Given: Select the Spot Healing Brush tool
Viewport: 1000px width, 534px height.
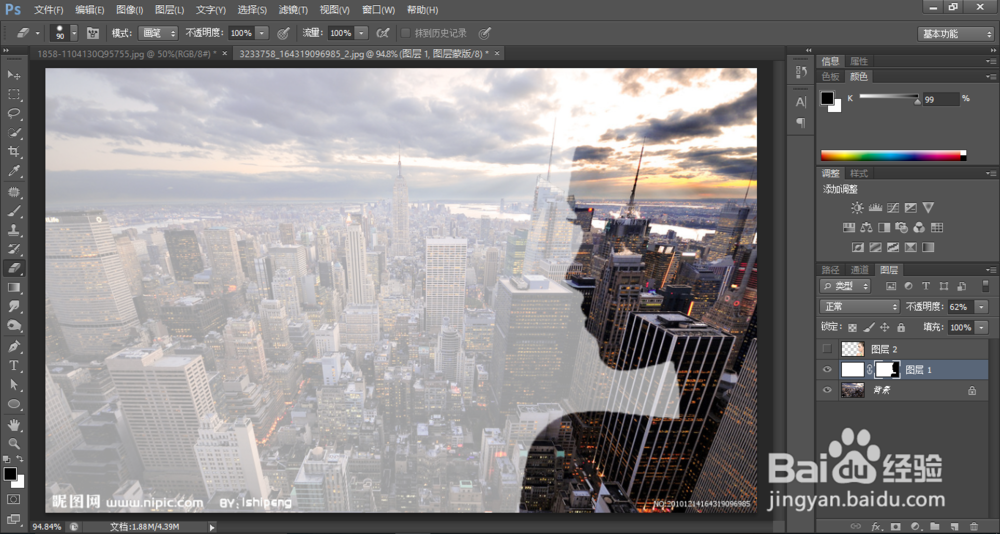Looking at the screenshot, I should pos(14,192).
